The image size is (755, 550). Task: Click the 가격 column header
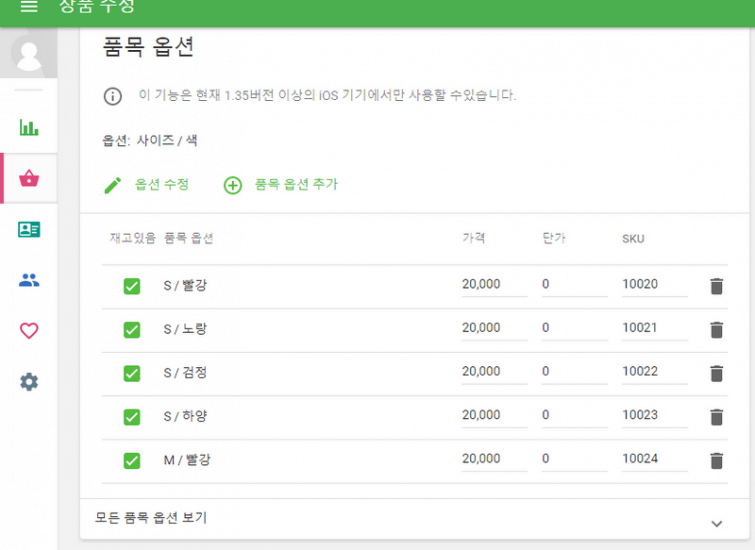coord(474,238)
